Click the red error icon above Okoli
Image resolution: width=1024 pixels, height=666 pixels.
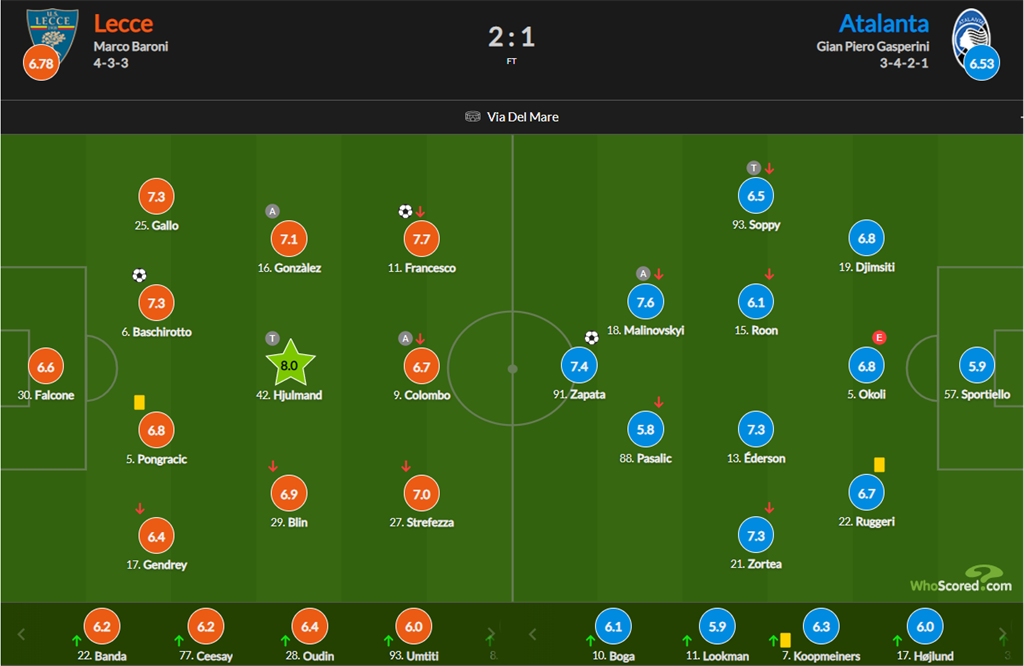(x=880, y=337)
